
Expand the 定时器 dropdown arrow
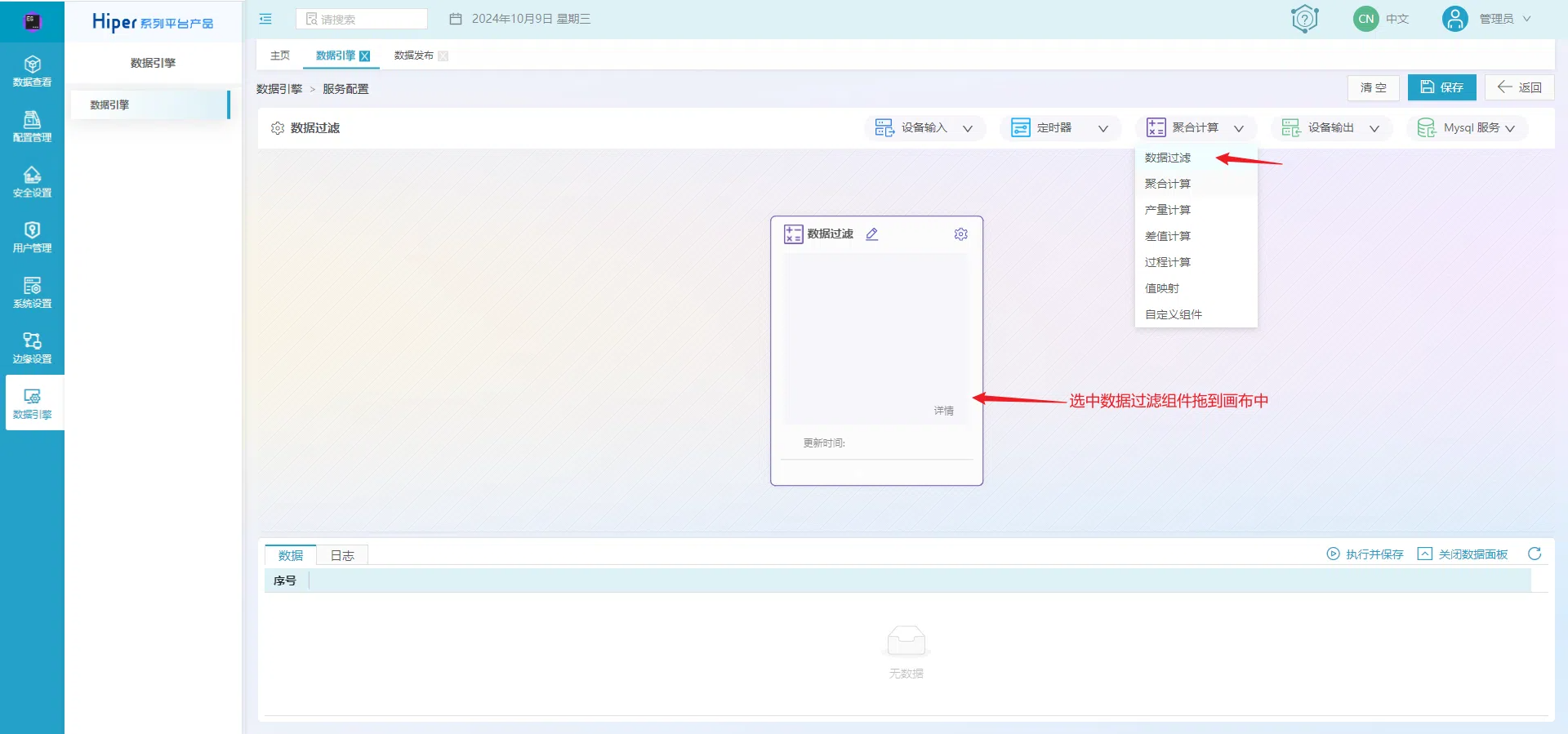[x=1103, y=128]
